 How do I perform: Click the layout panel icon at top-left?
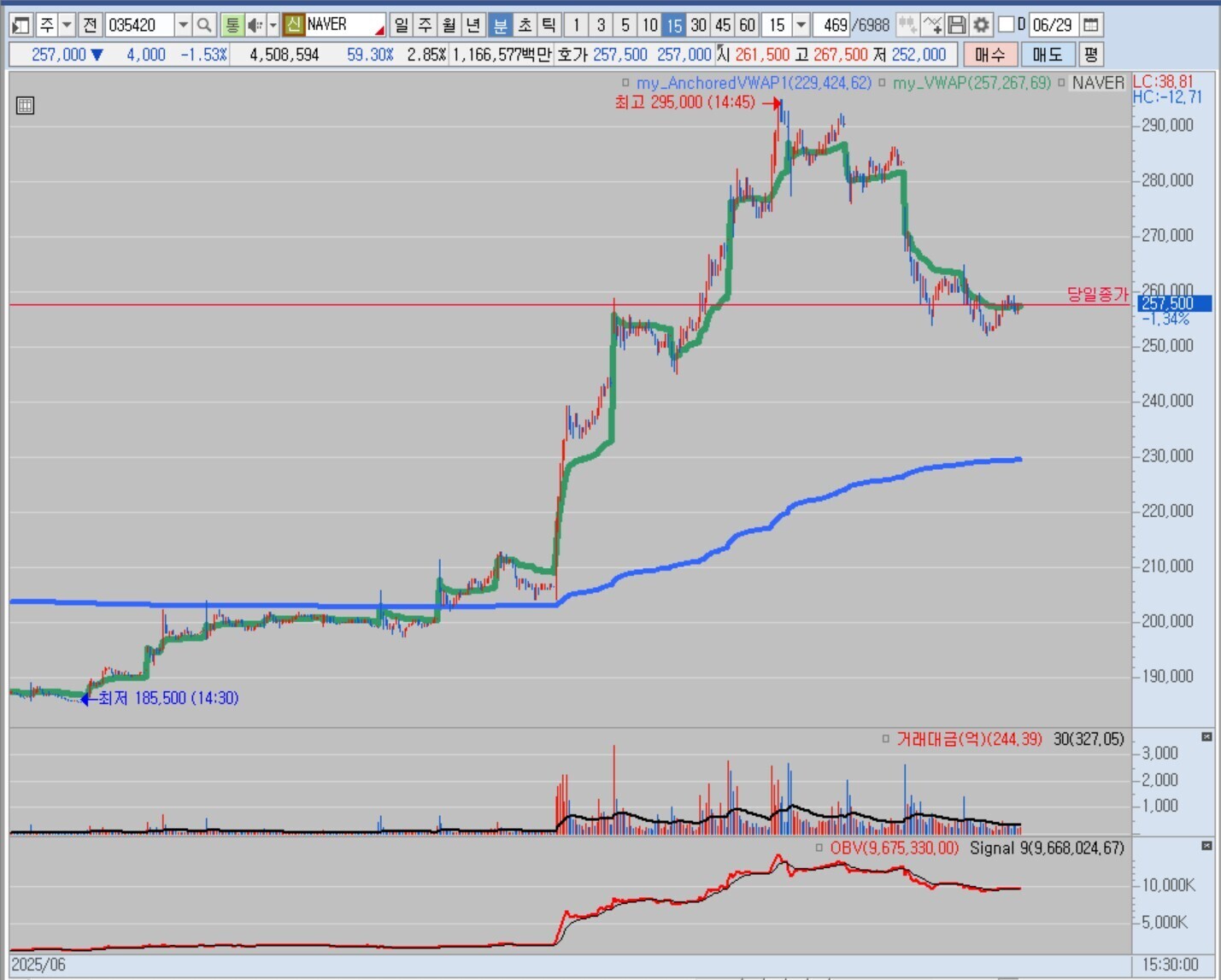tap(21, 25)
